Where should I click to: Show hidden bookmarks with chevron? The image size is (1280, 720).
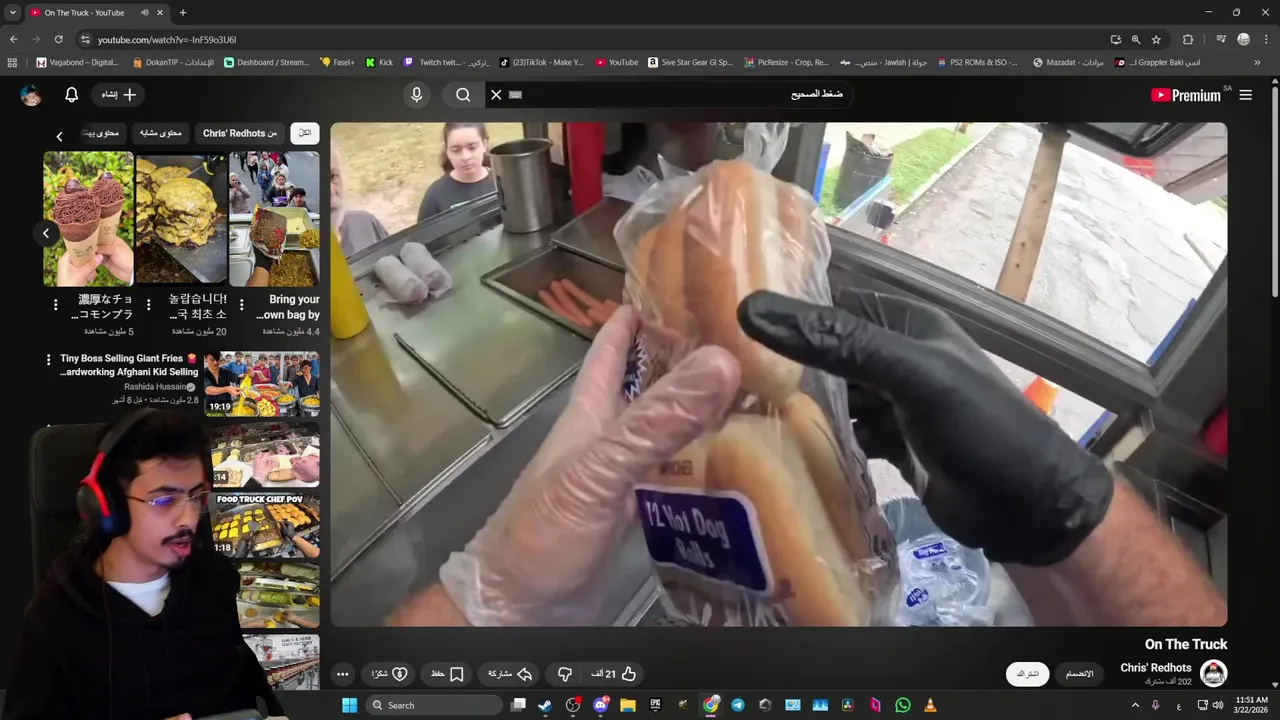[1257, 62]
